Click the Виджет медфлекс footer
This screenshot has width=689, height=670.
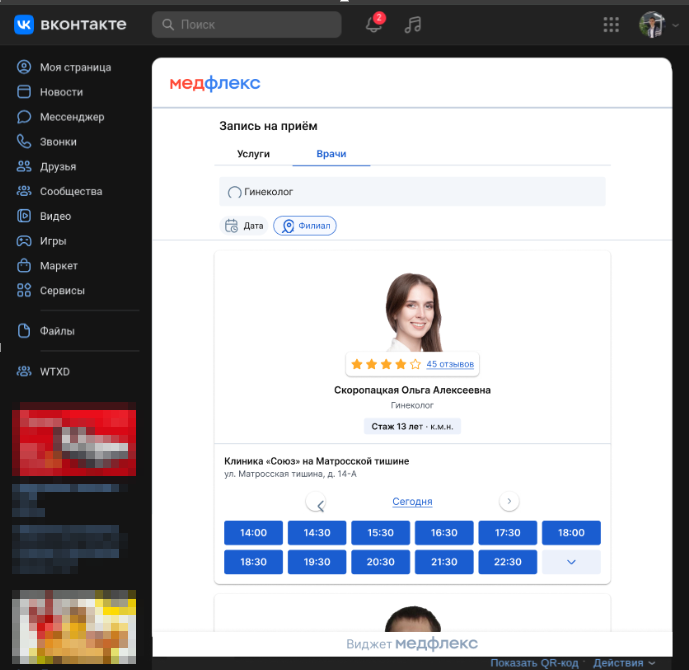tap(412, 644)
